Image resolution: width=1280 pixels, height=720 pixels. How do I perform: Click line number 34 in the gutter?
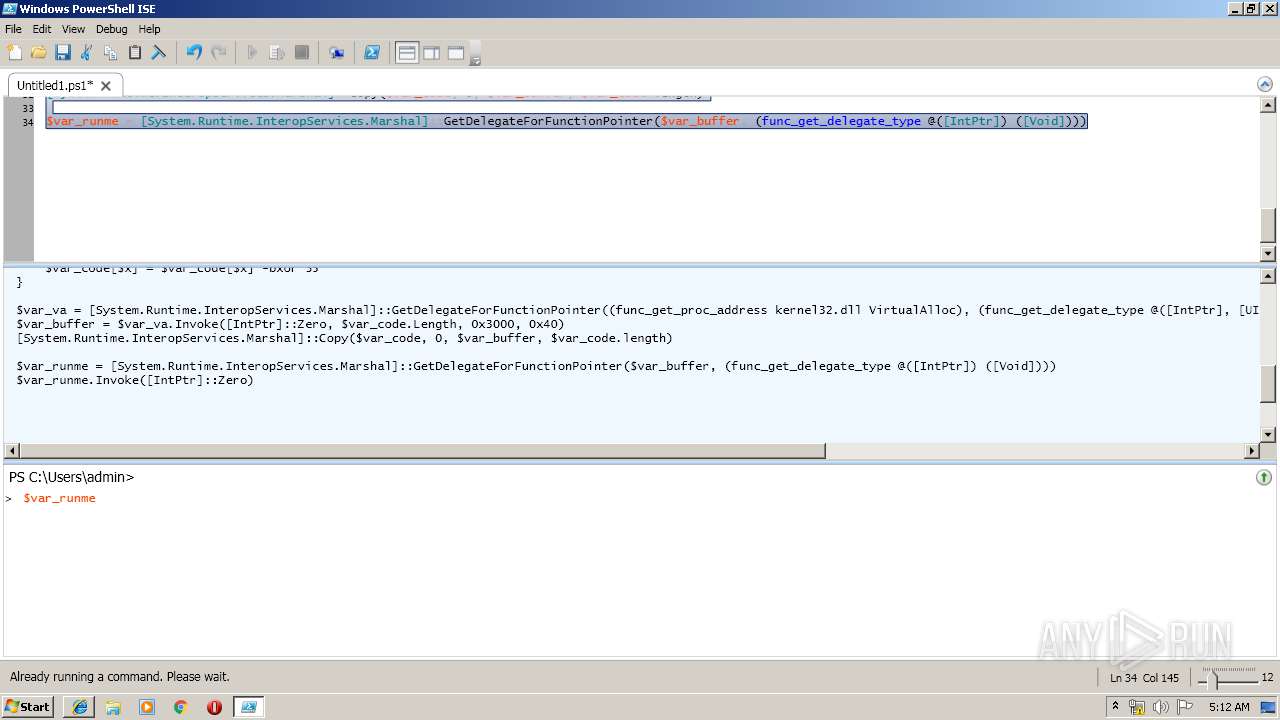[27, 122]
